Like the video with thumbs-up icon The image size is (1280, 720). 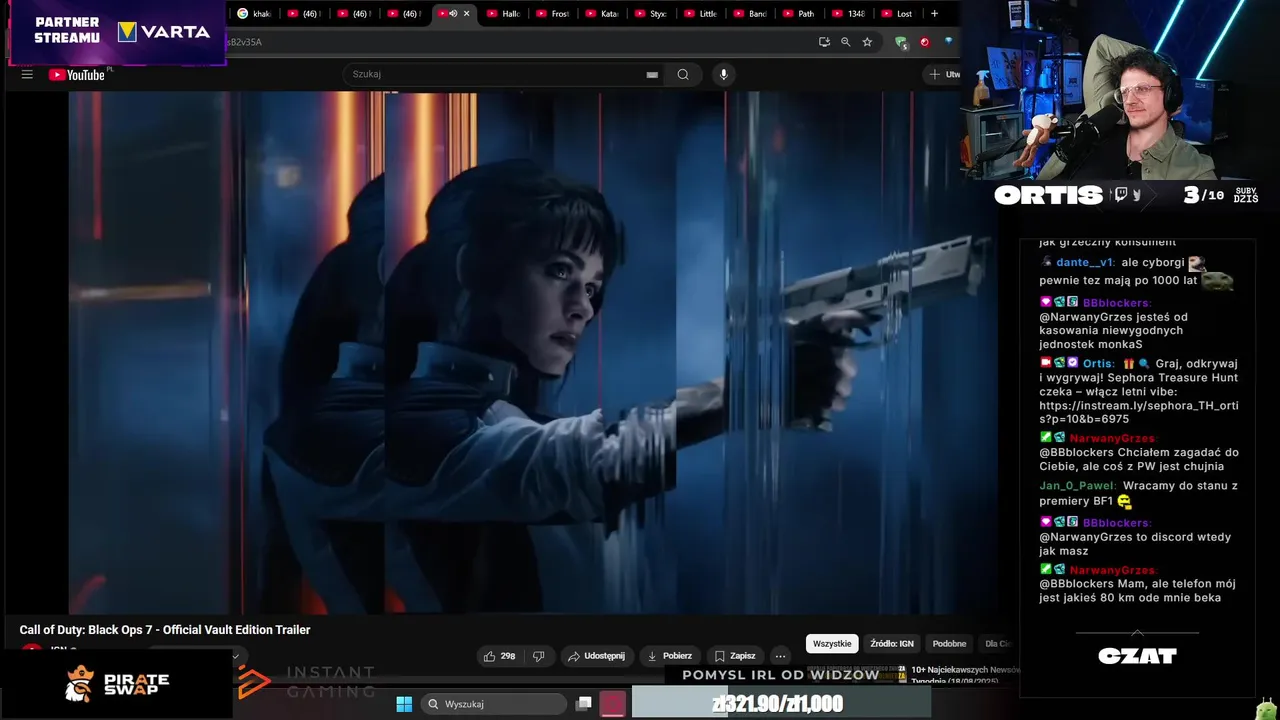[x=499, y=656]
